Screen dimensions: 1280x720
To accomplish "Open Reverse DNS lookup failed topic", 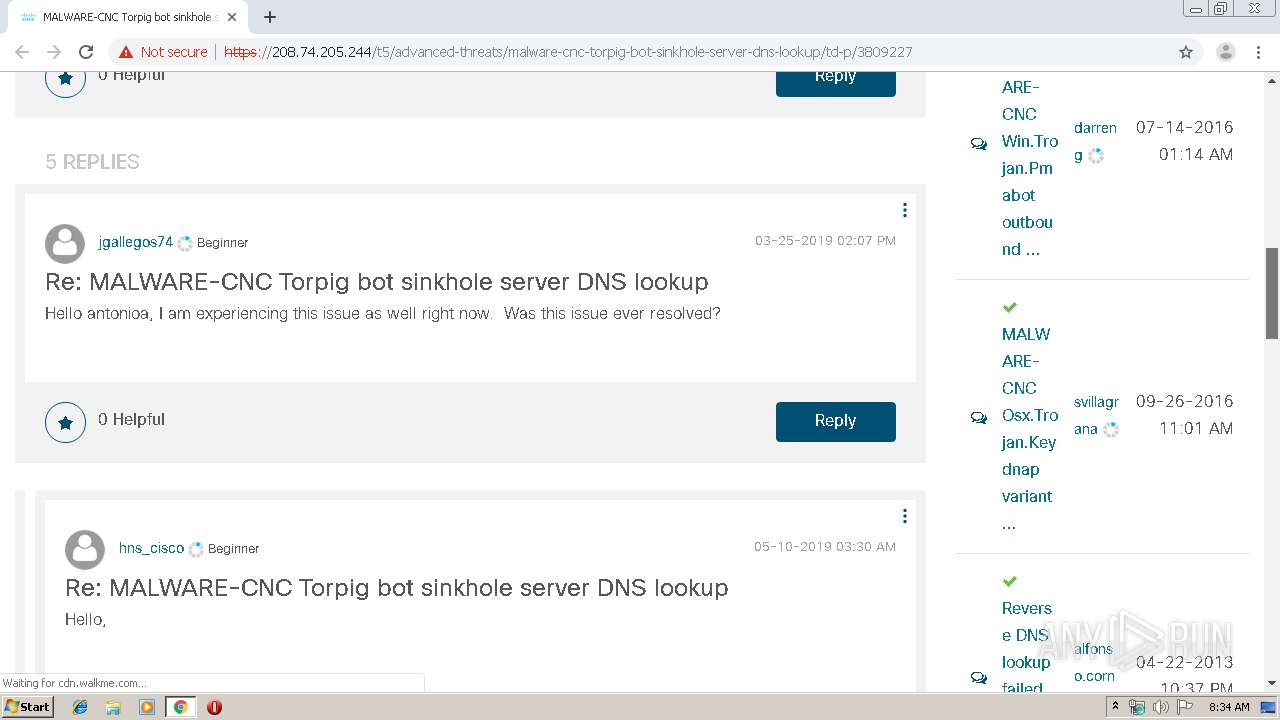I will [1027, 648].
